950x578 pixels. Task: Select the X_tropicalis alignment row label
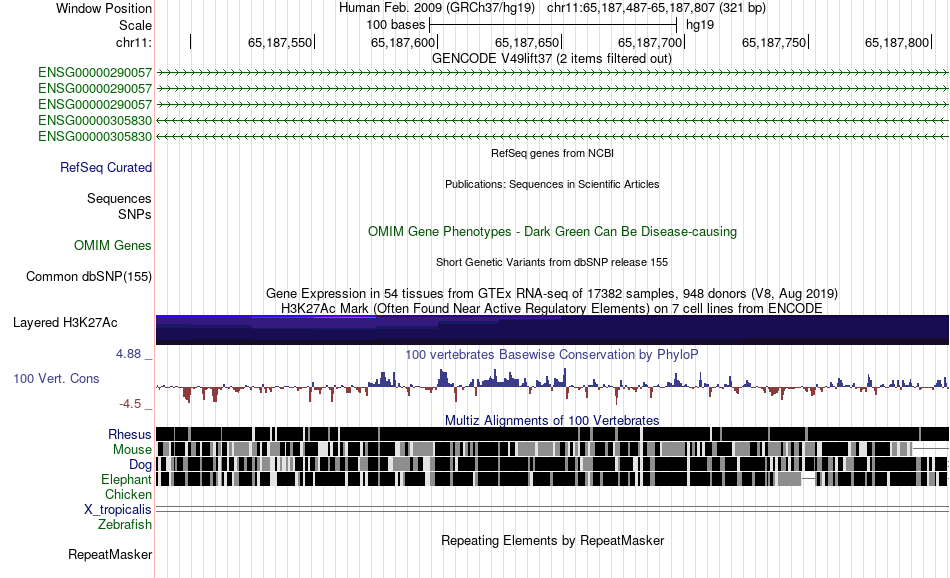[118, 510]
